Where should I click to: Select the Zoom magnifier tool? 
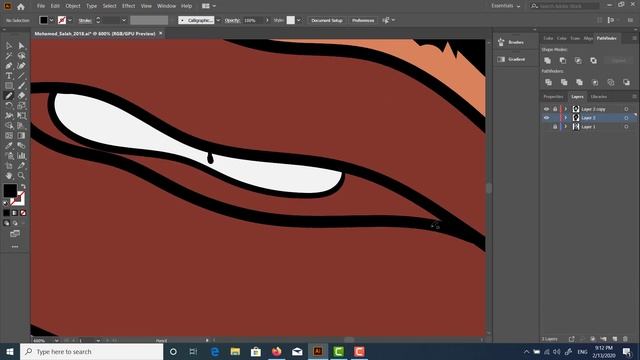(22, 176)
